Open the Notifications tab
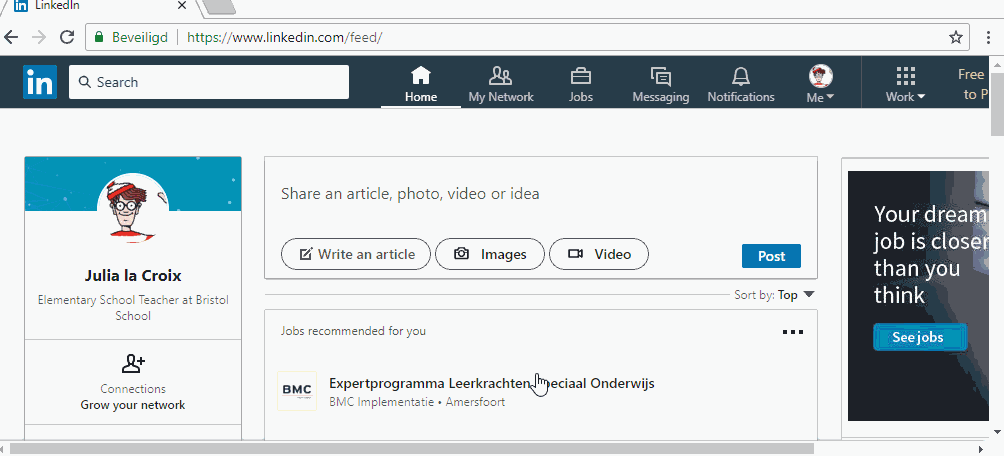 pos(741,85)
